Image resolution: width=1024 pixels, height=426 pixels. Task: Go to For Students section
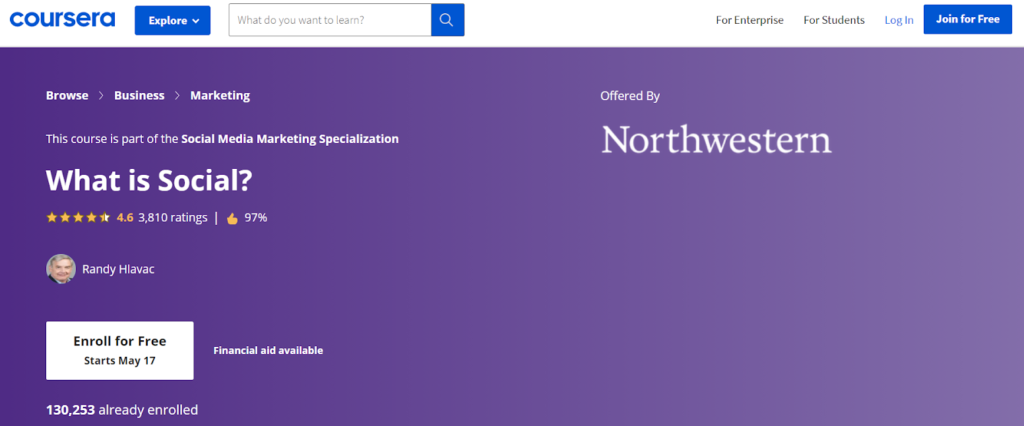point(833,20)
